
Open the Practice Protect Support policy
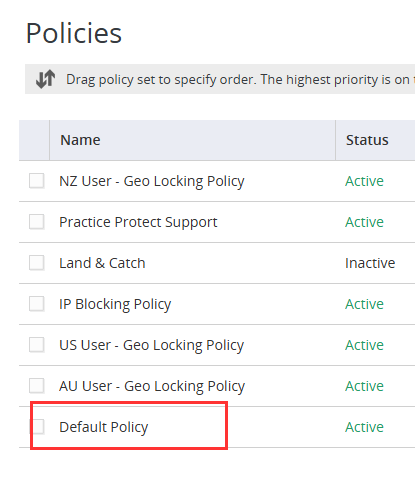[x=138, y=222]
